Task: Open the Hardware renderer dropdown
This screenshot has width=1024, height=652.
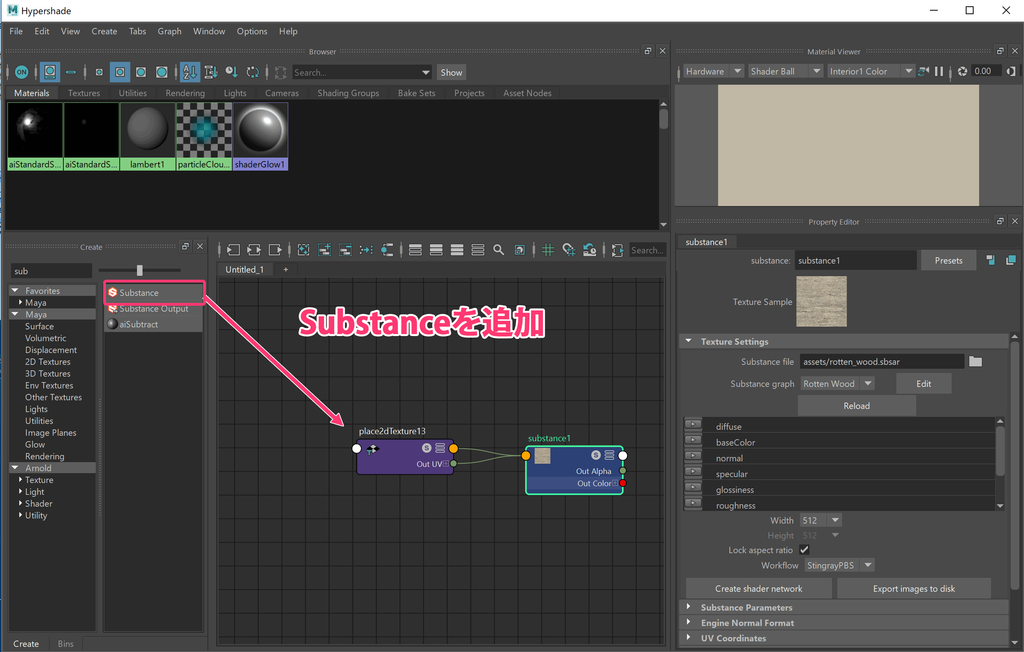Action: coord(712,71)
